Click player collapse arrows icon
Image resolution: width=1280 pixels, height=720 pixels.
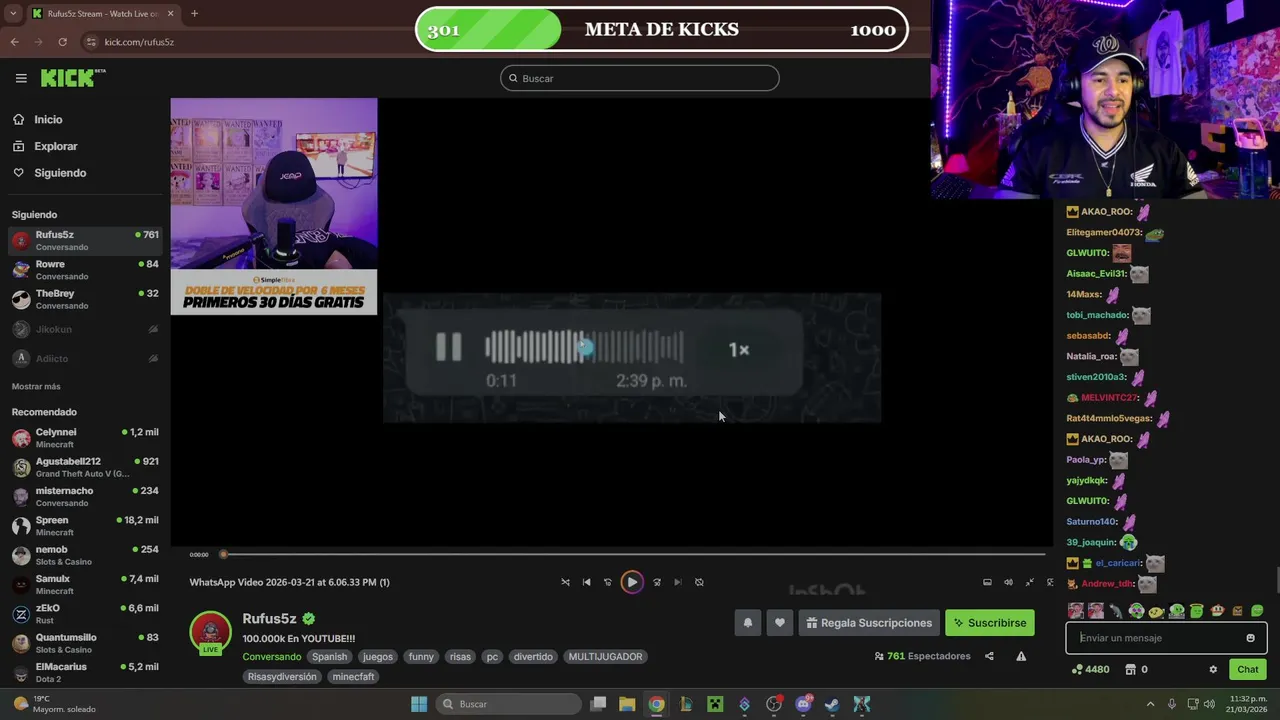(x=1029, y=582)
